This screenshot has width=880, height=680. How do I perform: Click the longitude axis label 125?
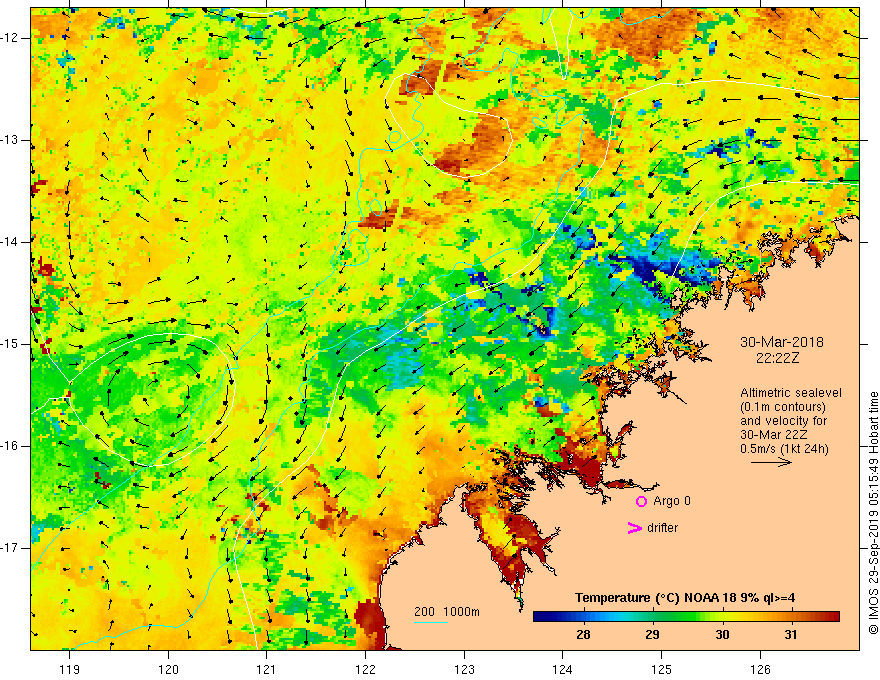(x=662, y=669)
